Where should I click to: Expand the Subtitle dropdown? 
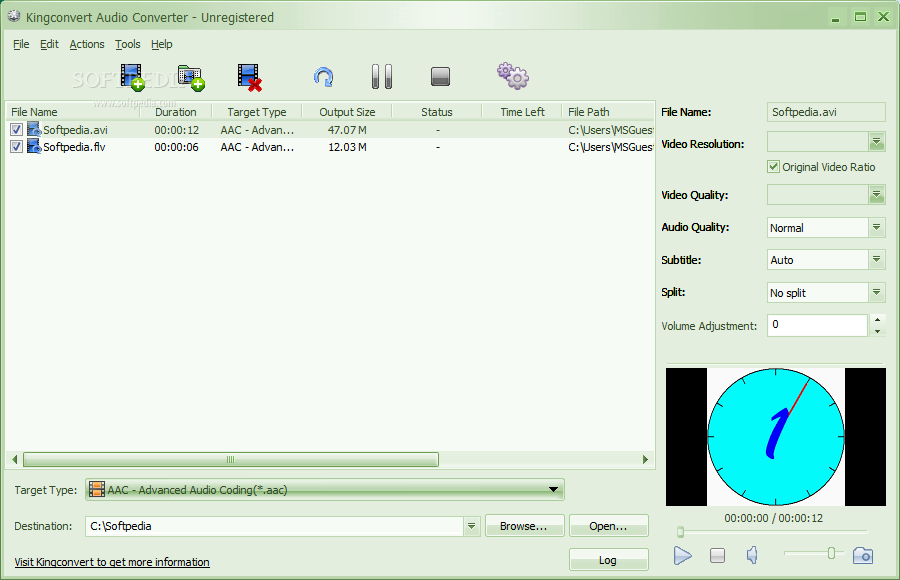876,260
